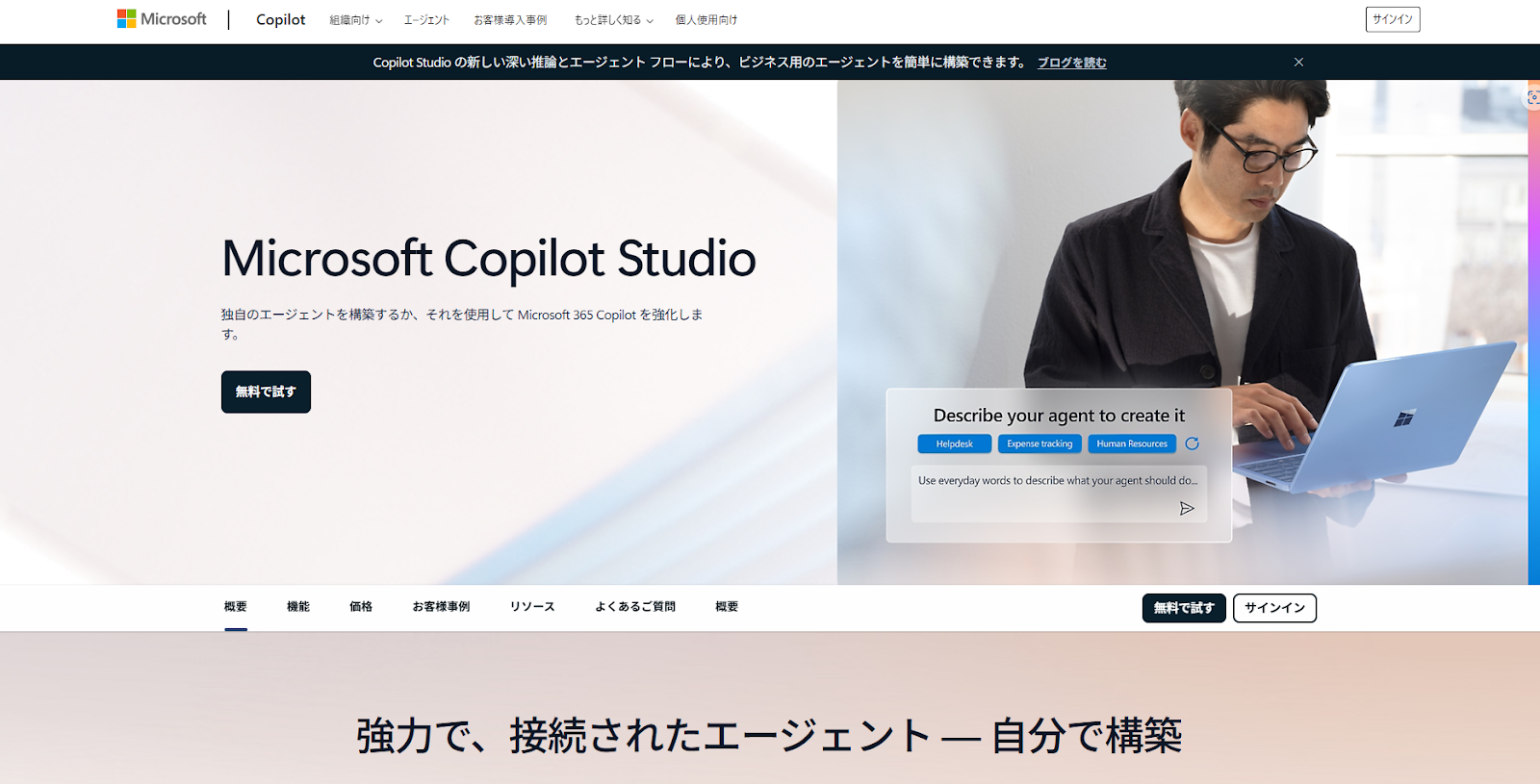This screenshot has width=1540, height=784.
Task: Close the announcement banner
Action: point(1298,62)
